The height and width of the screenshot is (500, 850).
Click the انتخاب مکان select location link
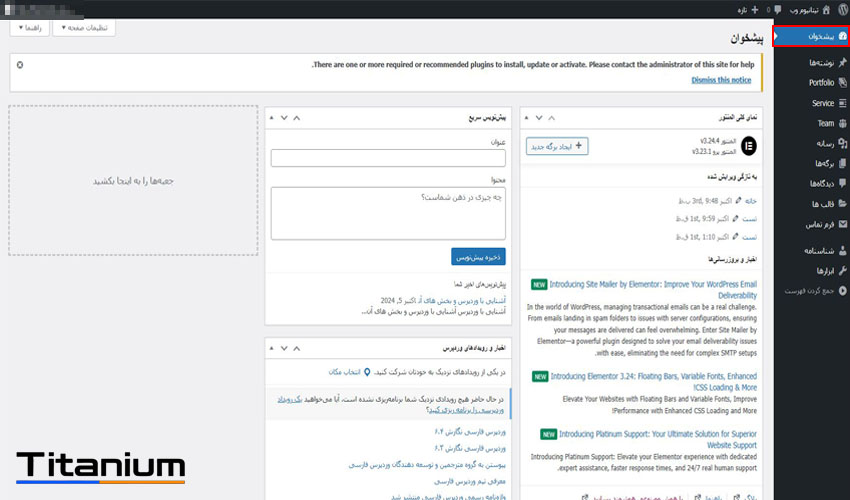[344, 372]
